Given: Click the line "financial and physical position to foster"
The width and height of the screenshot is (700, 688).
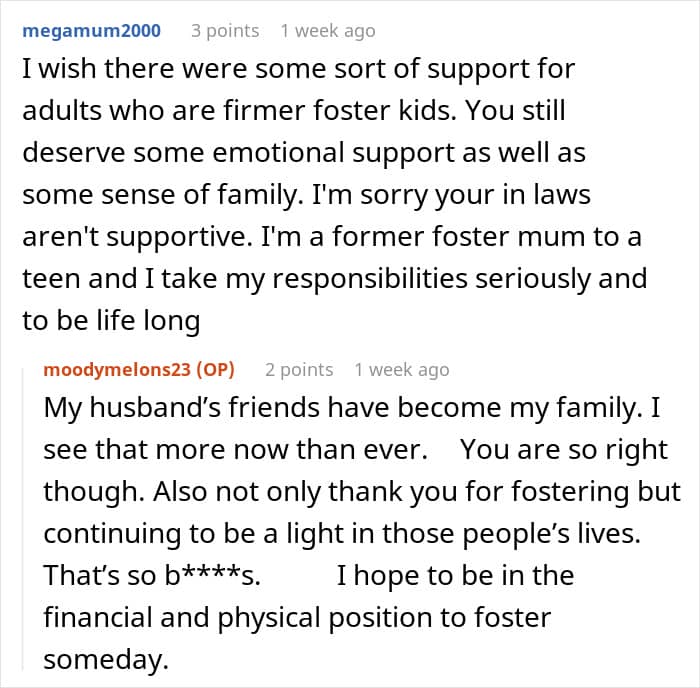Looking at the screenshot, I should pos(296,617).
